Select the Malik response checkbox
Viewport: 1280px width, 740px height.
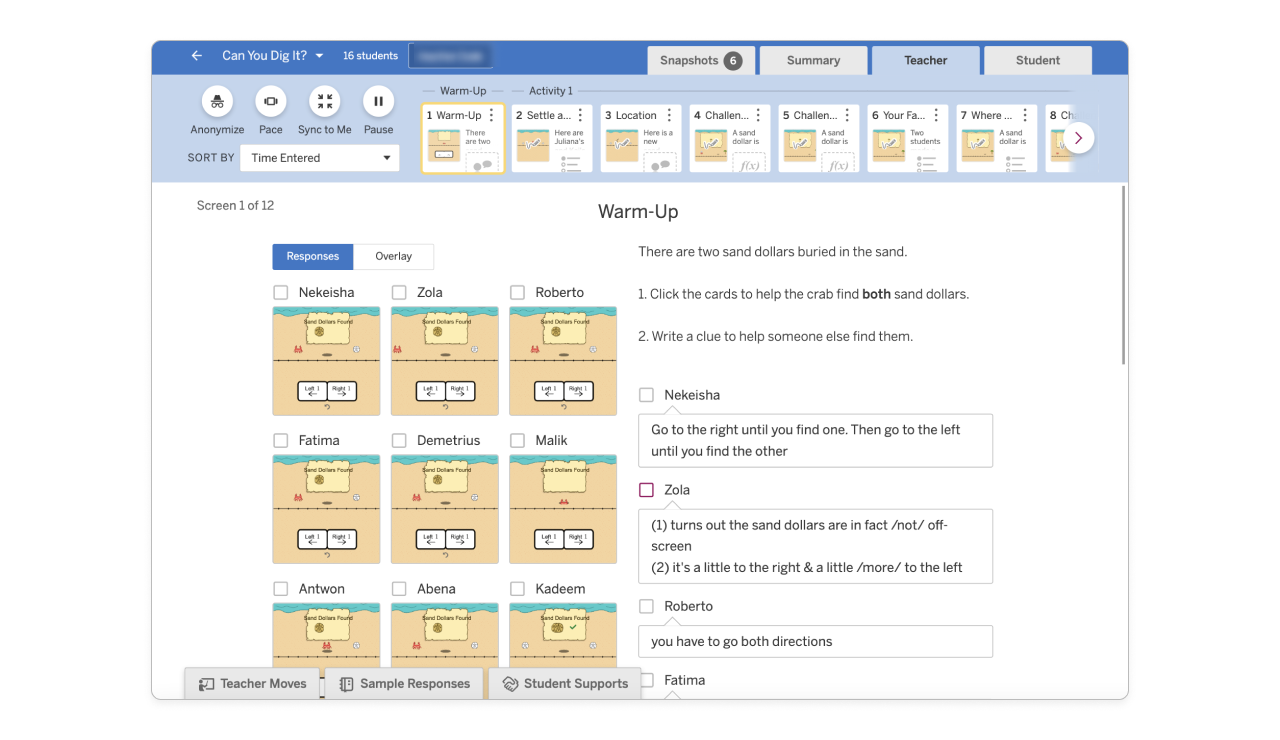click(x=518, y=441)
